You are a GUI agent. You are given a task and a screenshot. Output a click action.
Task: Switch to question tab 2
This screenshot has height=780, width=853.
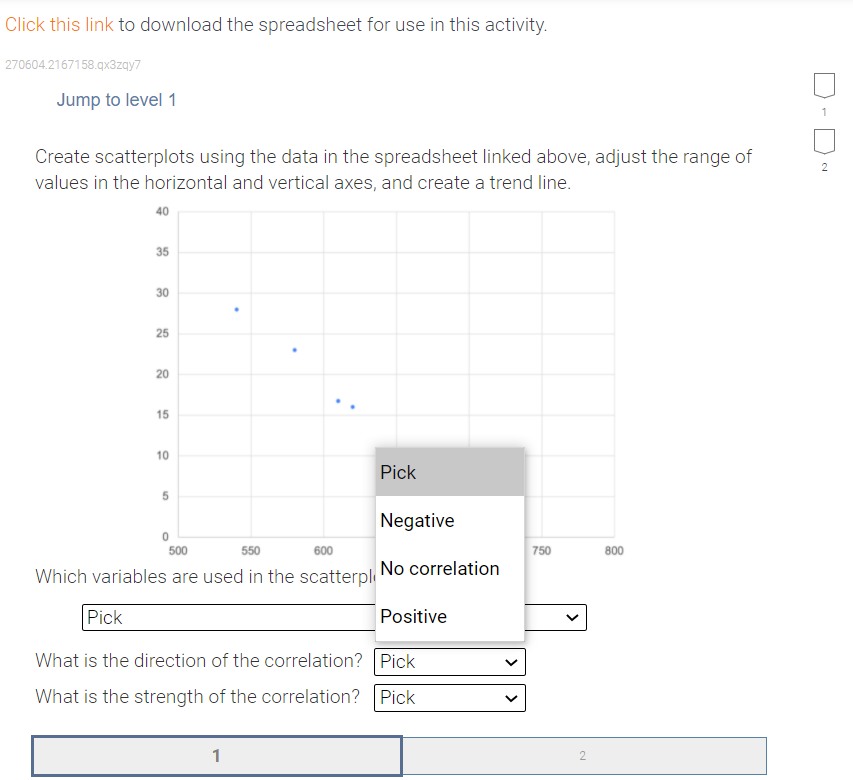tap(584, 755)
